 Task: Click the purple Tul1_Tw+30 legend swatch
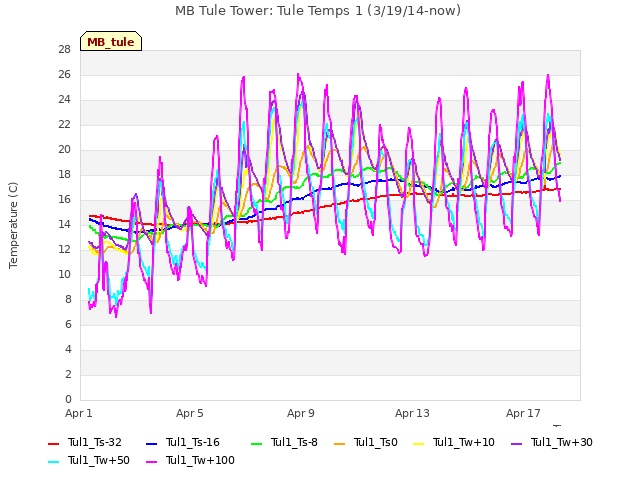(517, 443)
